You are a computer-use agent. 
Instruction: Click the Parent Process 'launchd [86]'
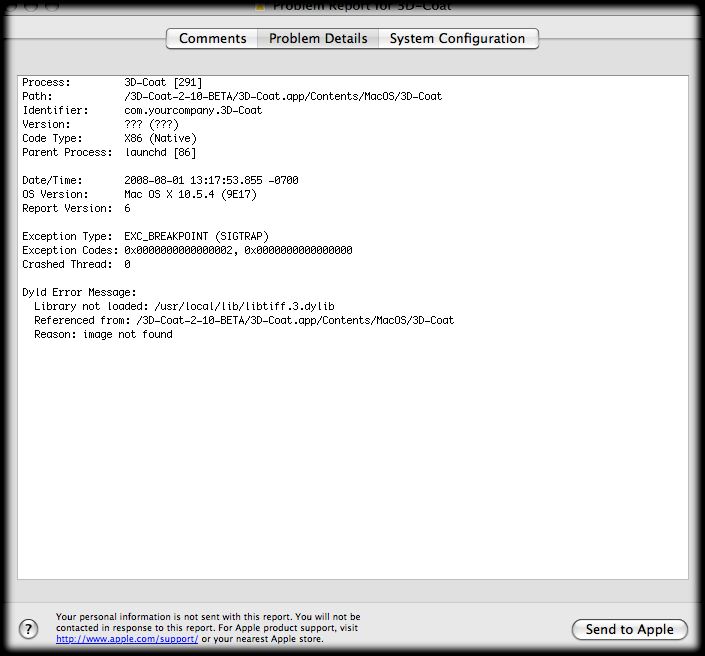[x=160, y=152]
